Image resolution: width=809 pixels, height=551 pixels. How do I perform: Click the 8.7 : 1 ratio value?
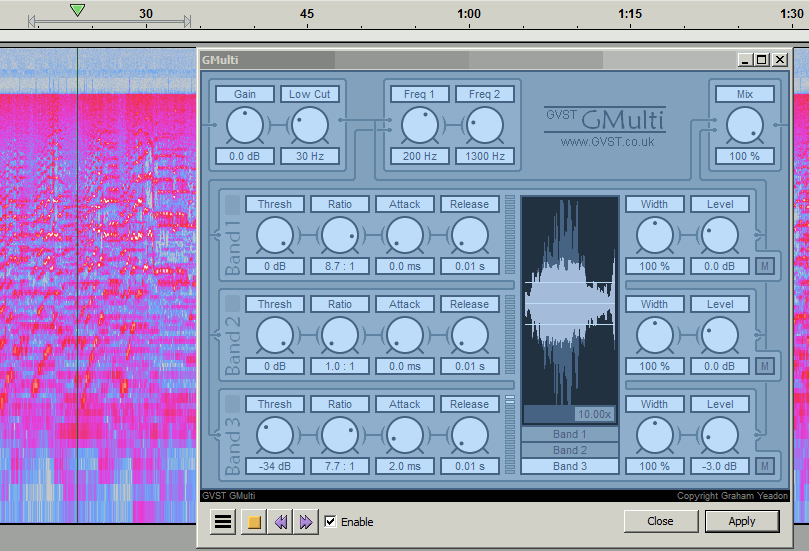pos(339,266)
